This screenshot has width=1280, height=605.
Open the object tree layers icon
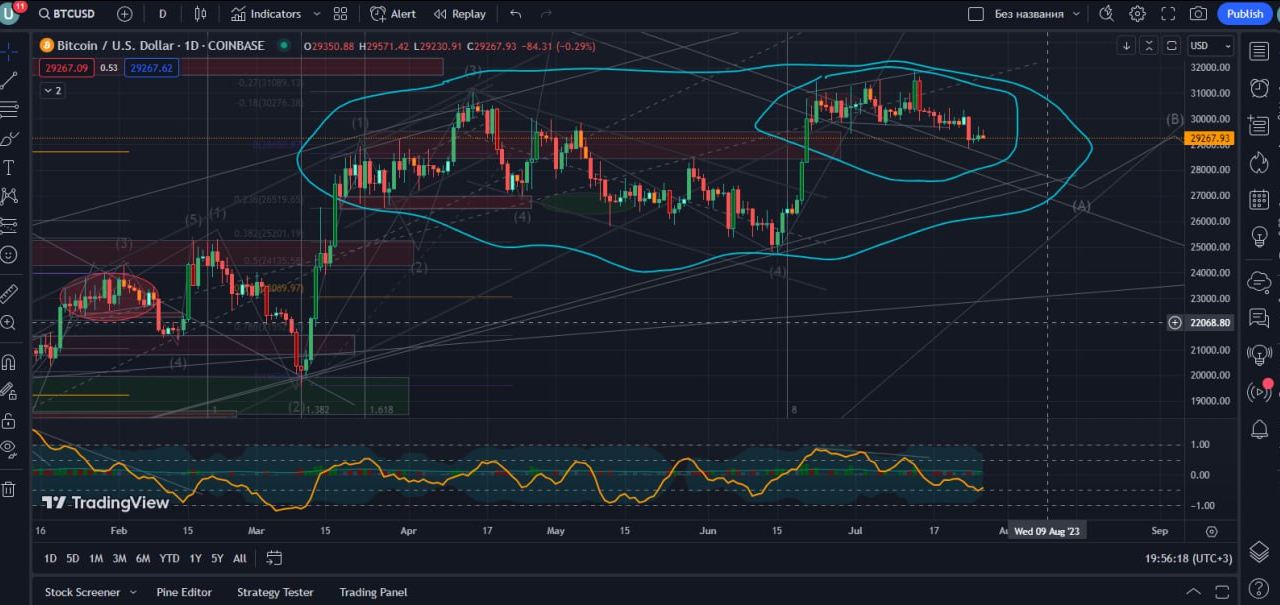[1259, 551]
